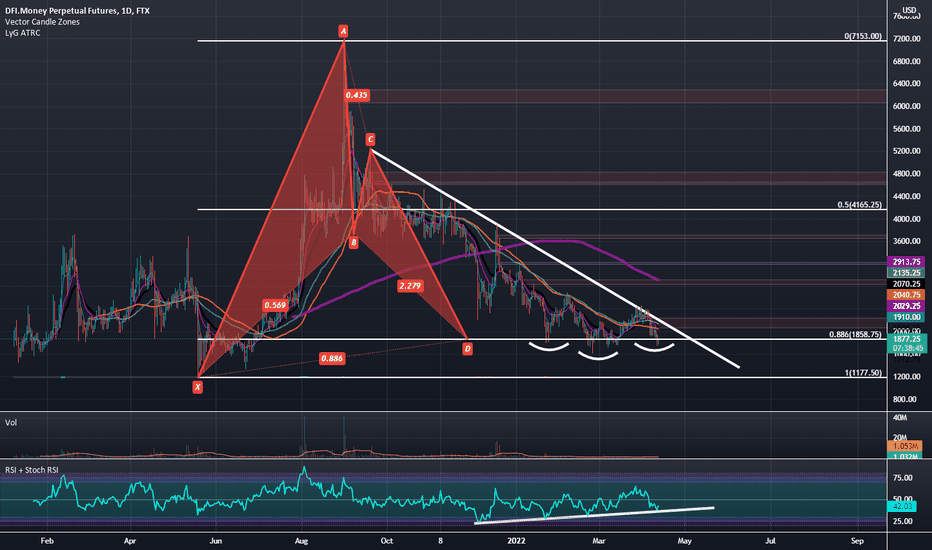Select the 0(7153.00) Fibonacci level label
The image size is (932, 550).
pyautogui.click(x=863, y=36)
